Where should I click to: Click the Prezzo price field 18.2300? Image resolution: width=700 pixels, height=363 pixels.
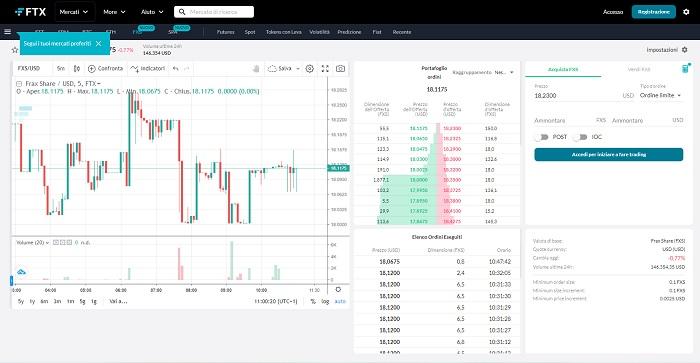[576, 96]
